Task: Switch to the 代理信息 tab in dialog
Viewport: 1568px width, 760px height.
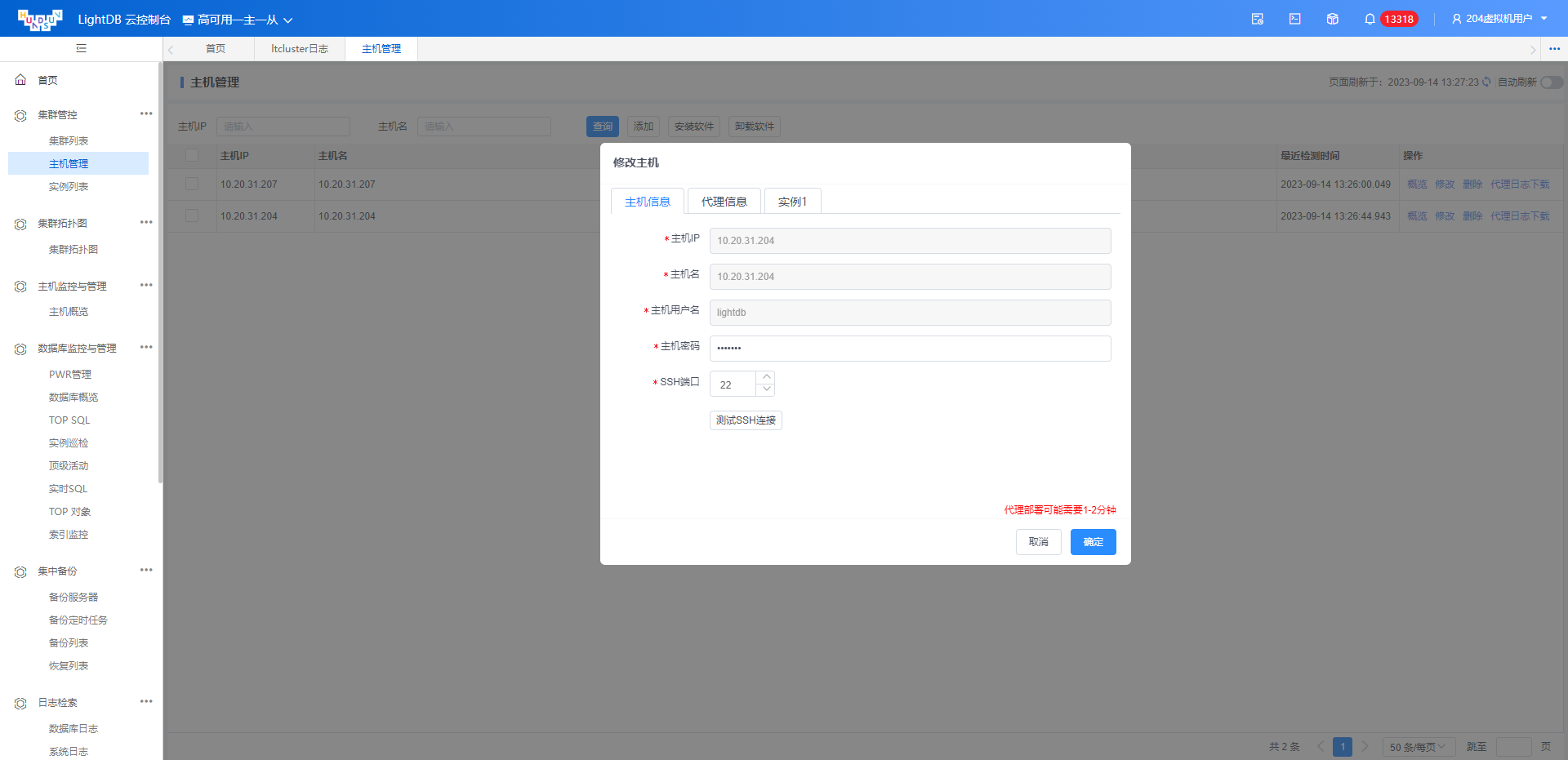Action: click(724, 202)
